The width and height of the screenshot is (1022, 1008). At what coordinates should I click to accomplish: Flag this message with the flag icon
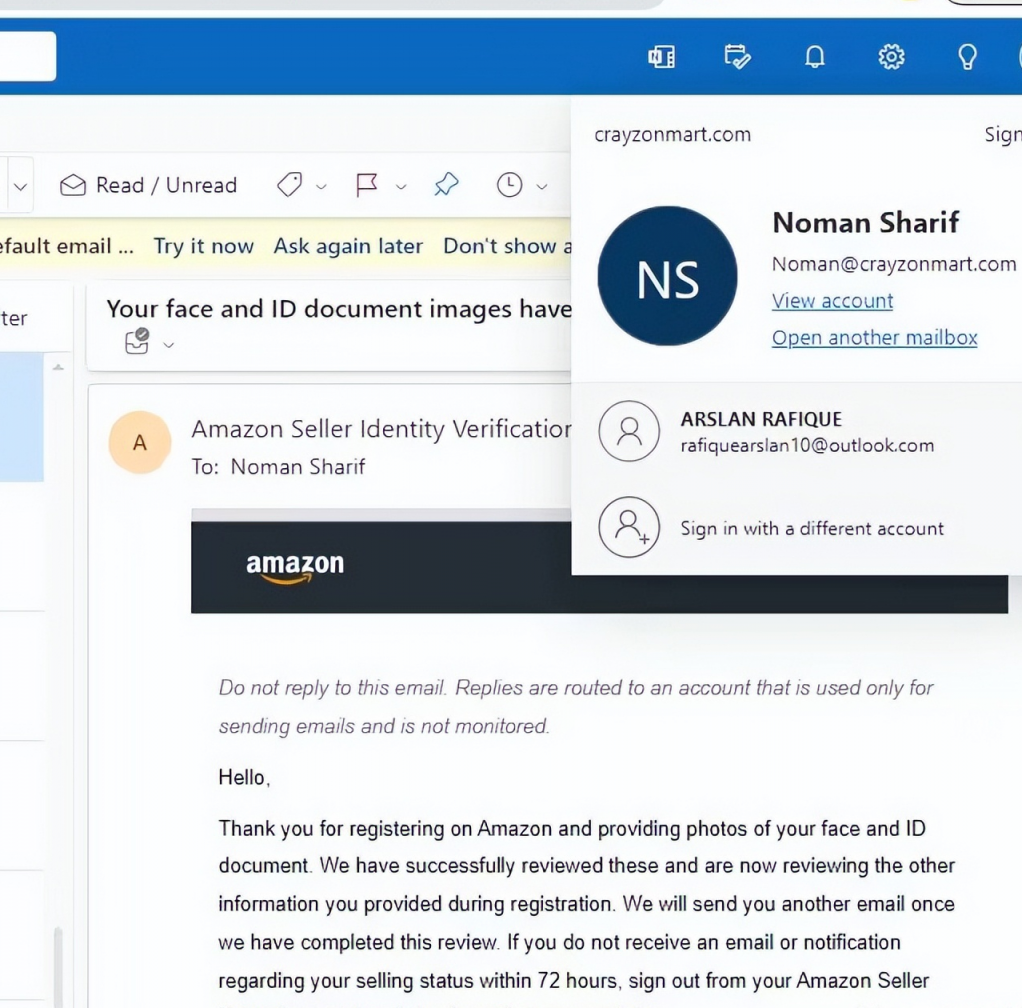(x=367, y=185)
